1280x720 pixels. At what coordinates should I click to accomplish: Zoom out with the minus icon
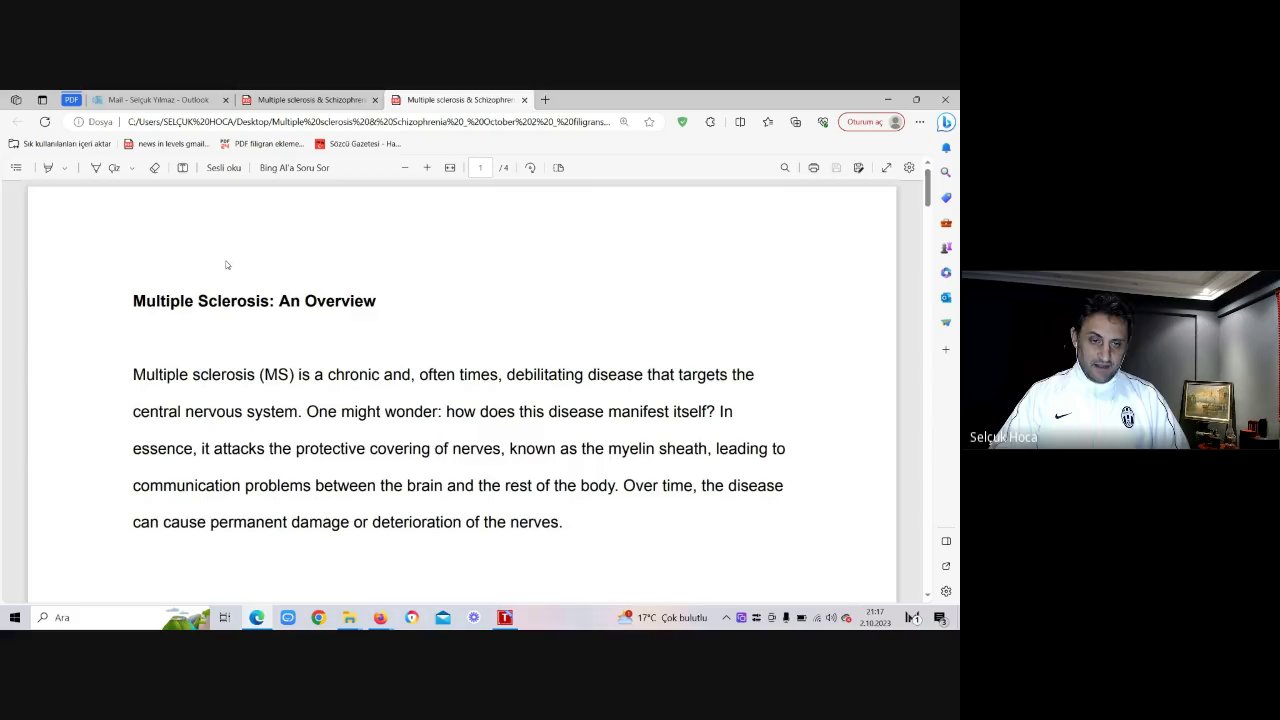[x=405, y=168]
